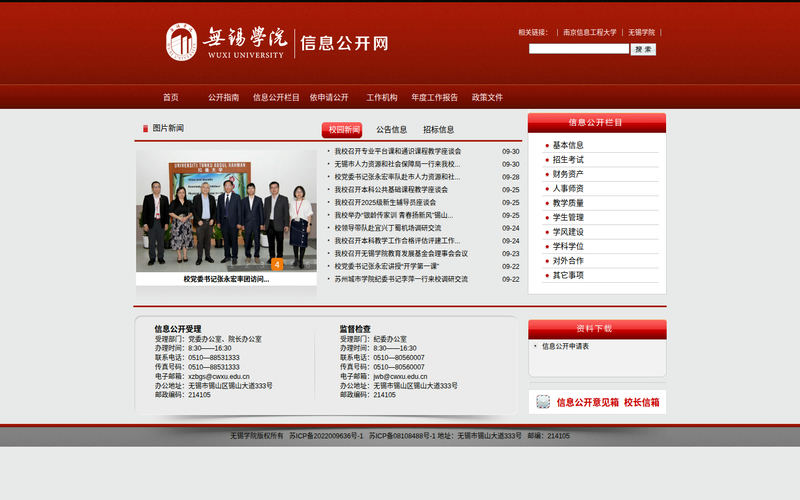
Task: Click the 图片新闻 section title
Action: tap(168, 128)
